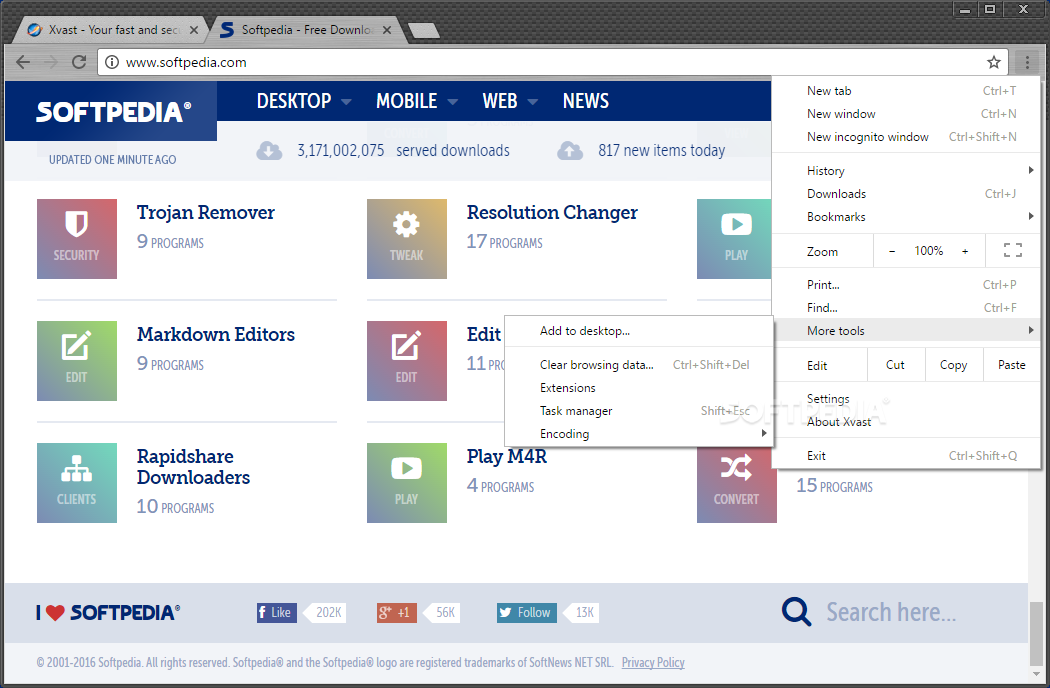Image resolution: width=1050 pixels, height=688 pixels.
Task: Choose Print... from menu
Action: (906, 285)
